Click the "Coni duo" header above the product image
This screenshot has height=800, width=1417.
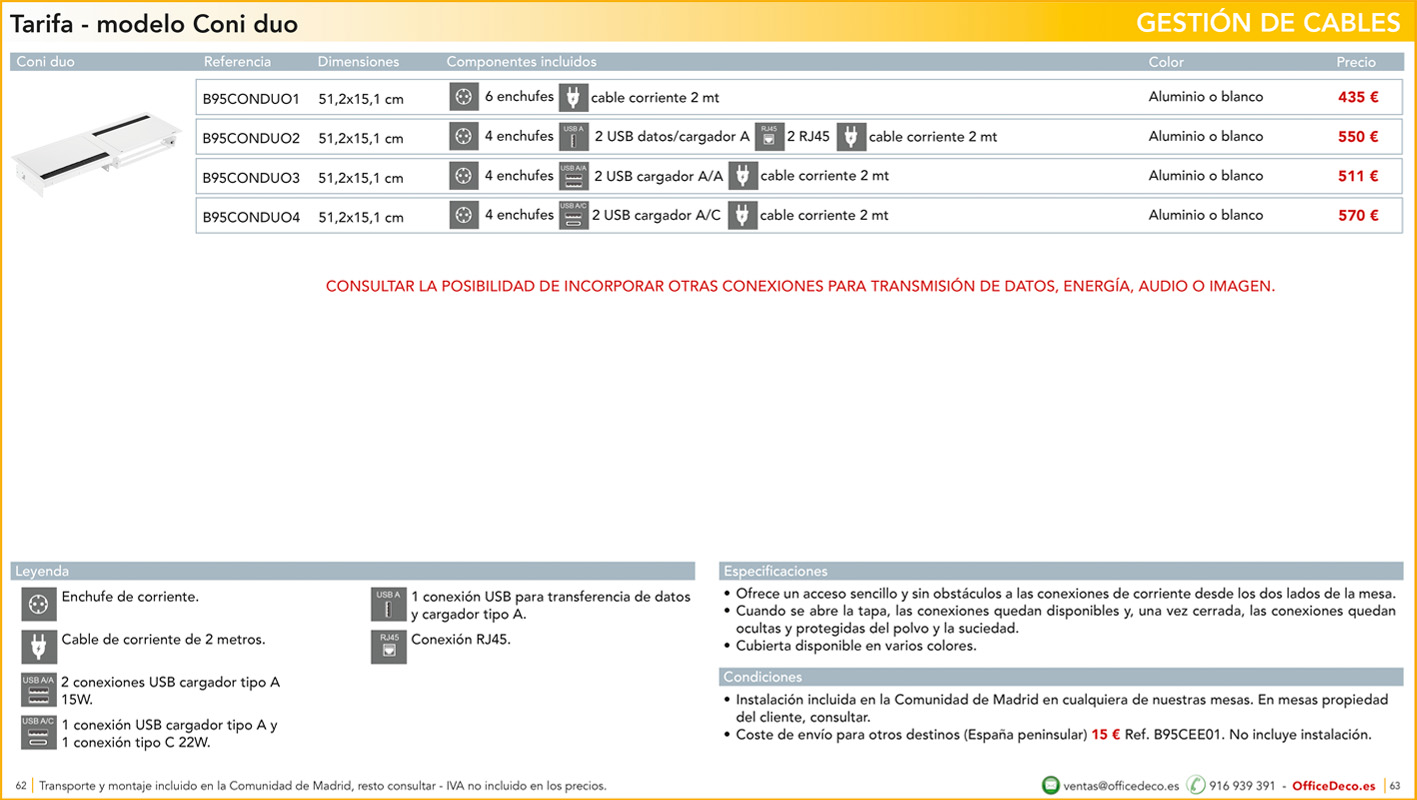pyautogui.click(x=45, y=62)
